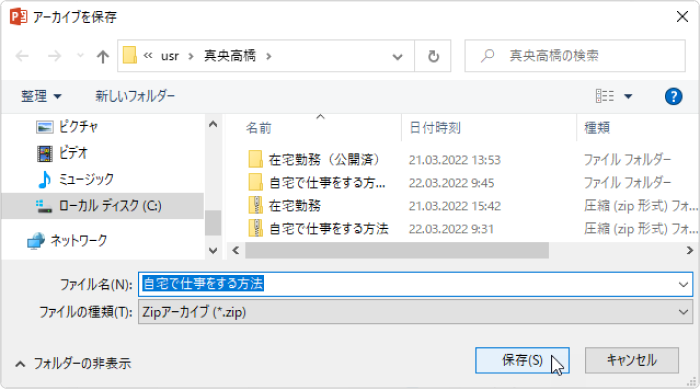Create a 新しいフォルダー
This screenshot has width=700, height=389.
click(135, 96)
